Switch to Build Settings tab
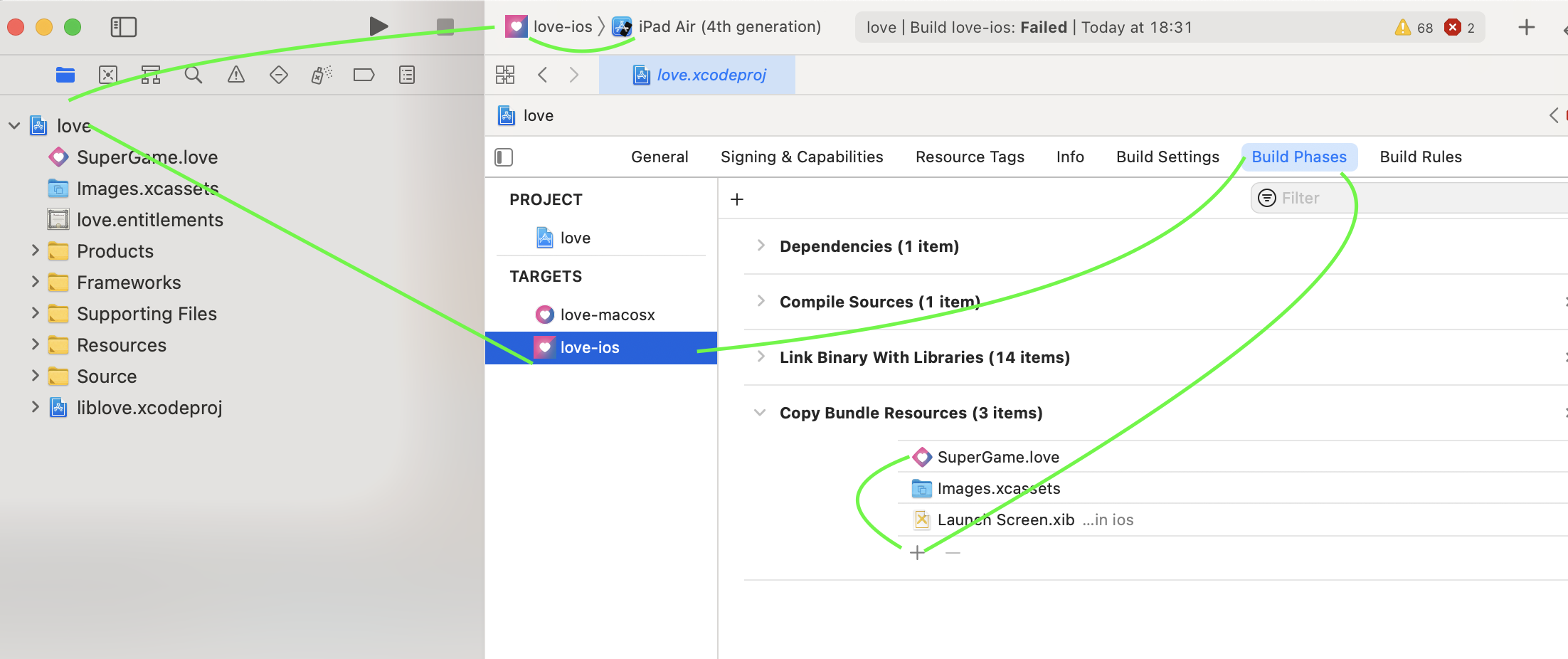 [1167, 157]
